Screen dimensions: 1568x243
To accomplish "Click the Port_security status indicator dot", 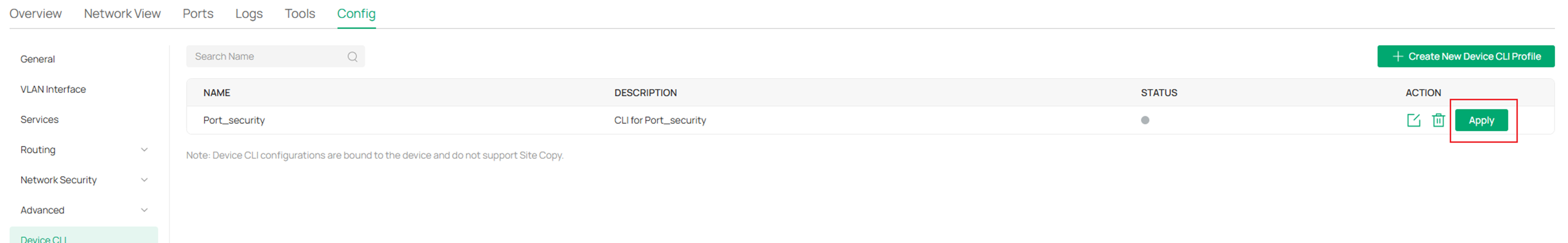I will click(x=1145, y=120).
